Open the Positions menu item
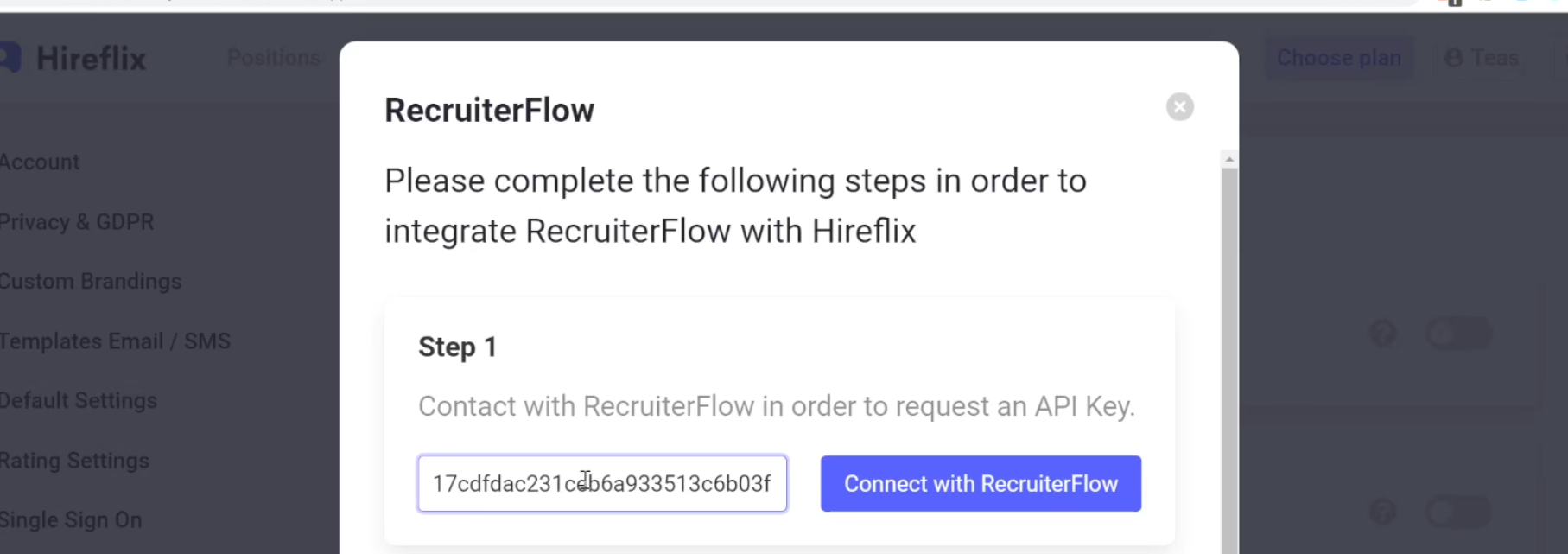Viewport: 1568px width, 554px height. point(273,58)
